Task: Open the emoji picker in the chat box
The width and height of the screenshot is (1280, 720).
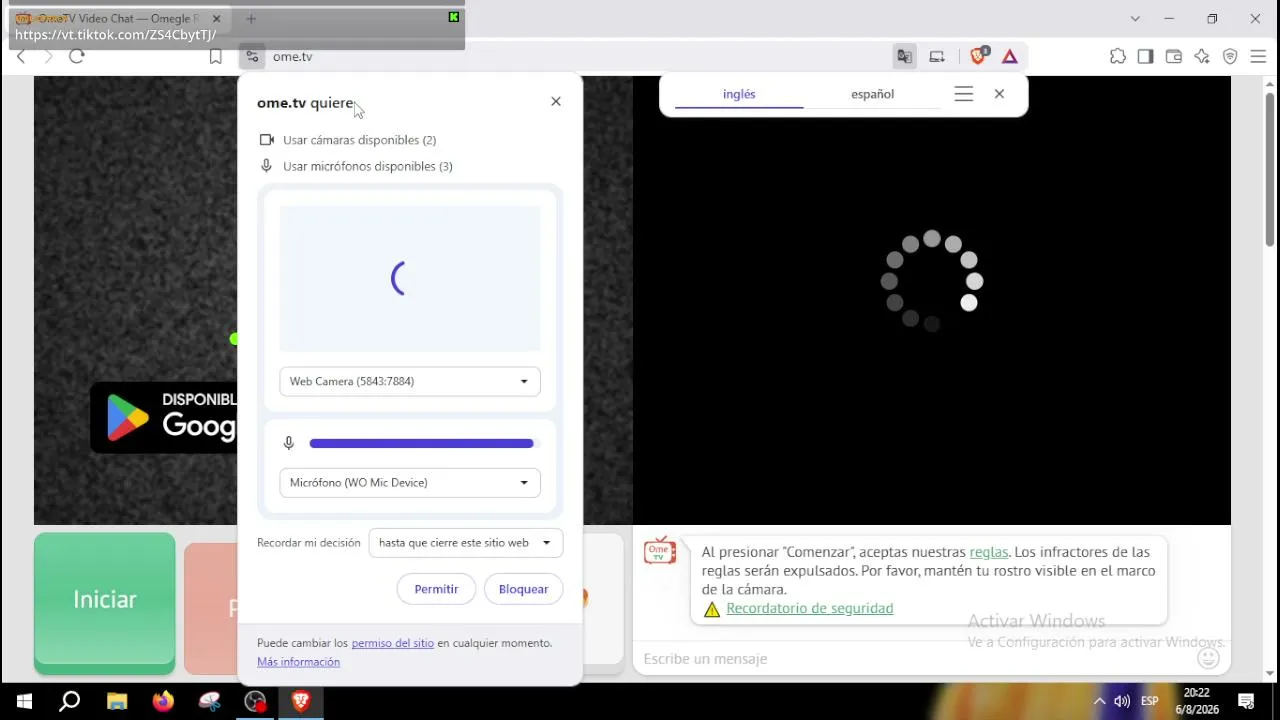Action: [1209, 657]
